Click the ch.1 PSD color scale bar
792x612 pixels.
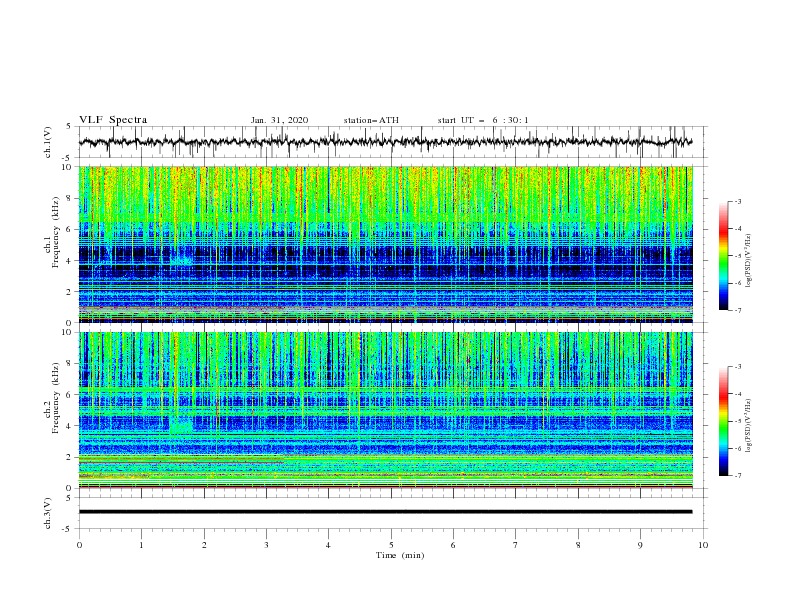tap(724, 256)
